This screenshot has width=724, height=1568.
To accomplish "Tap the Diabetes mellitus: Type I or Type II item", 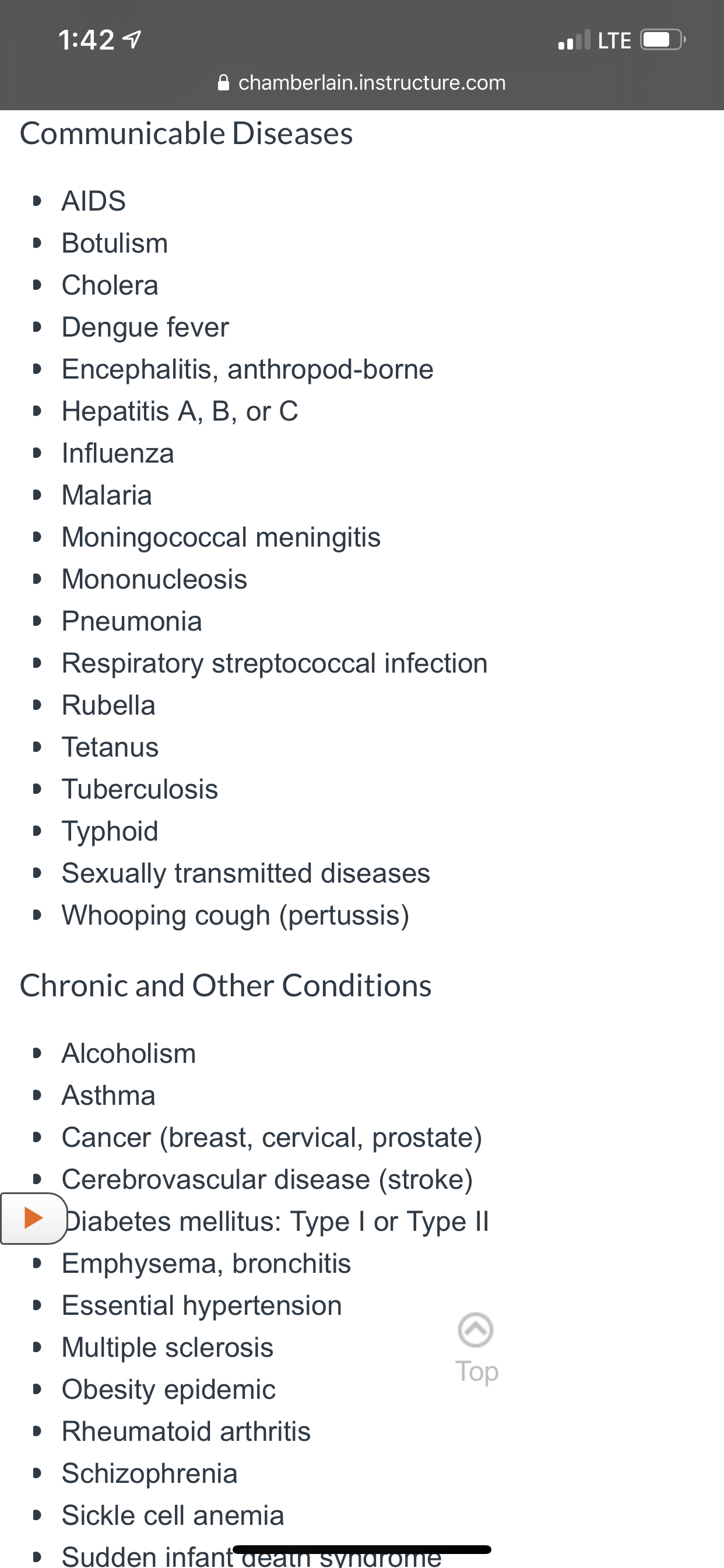I will point(276,1221).
